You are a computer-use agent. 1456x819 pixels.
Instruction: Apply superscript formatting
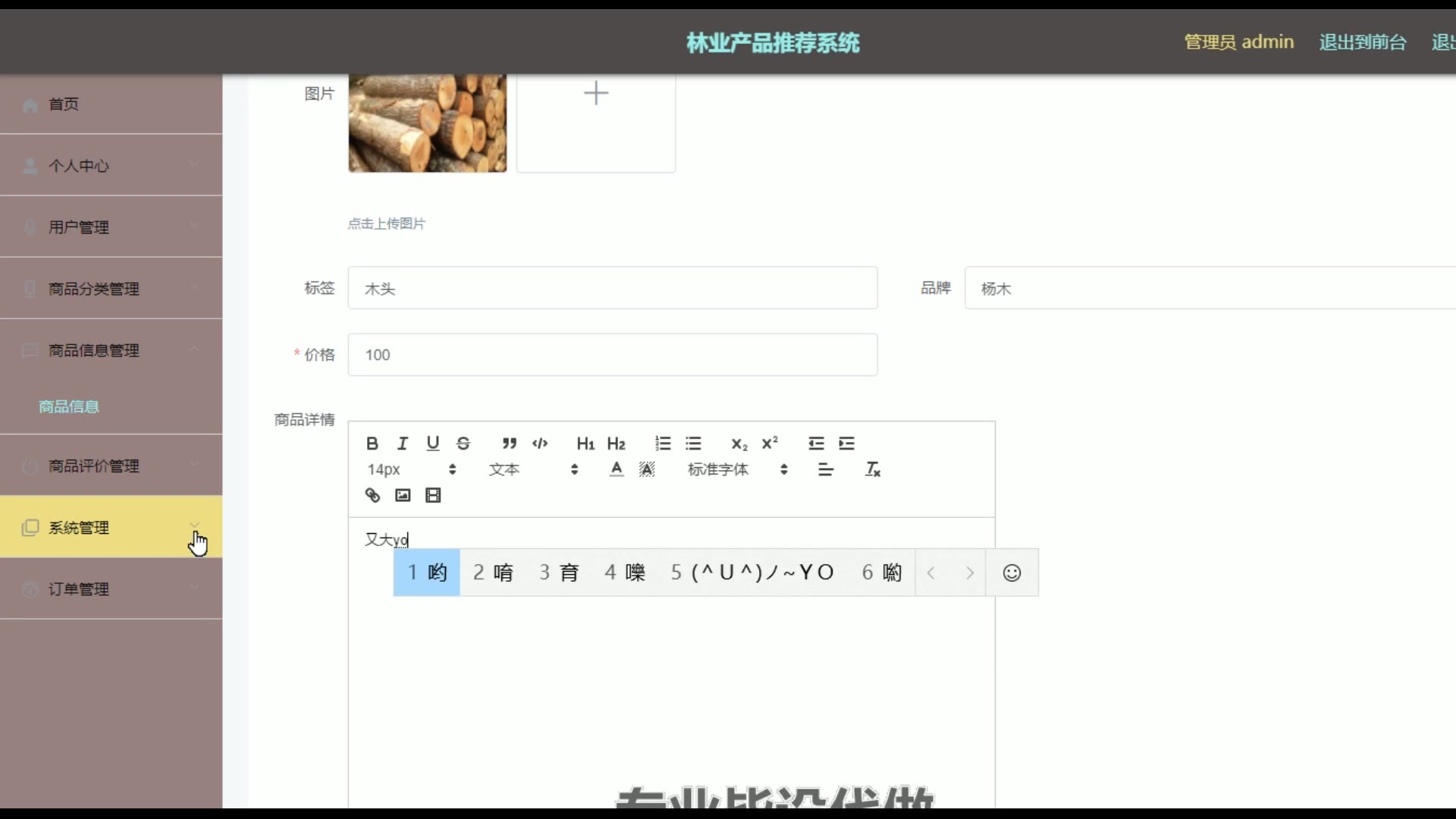point(770,444)
